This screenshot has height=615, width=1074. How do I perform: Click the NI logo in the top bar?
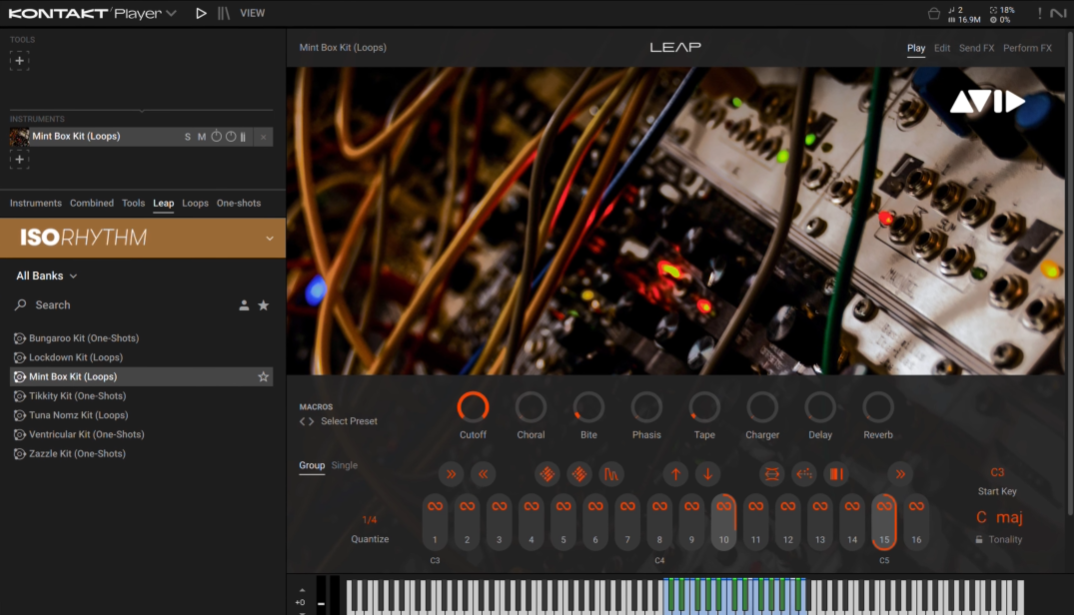[1057, 13]
